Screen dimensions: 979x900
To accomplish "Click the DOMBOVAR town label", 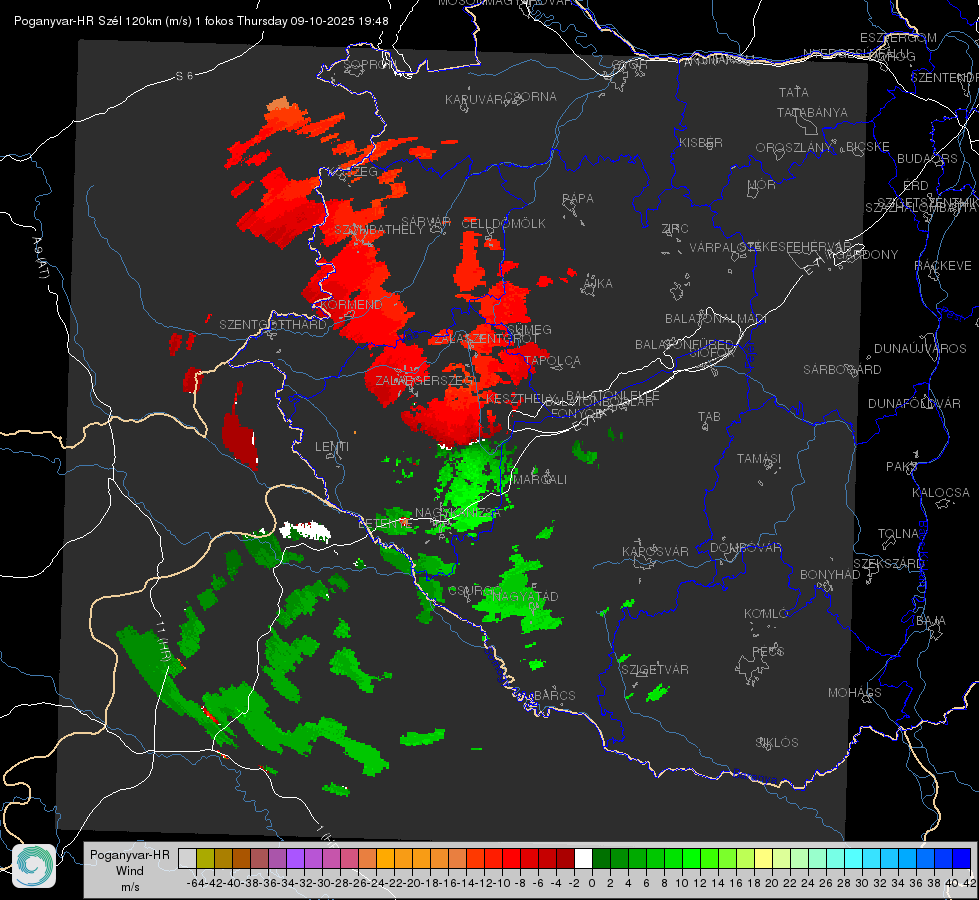I will 746,548.
